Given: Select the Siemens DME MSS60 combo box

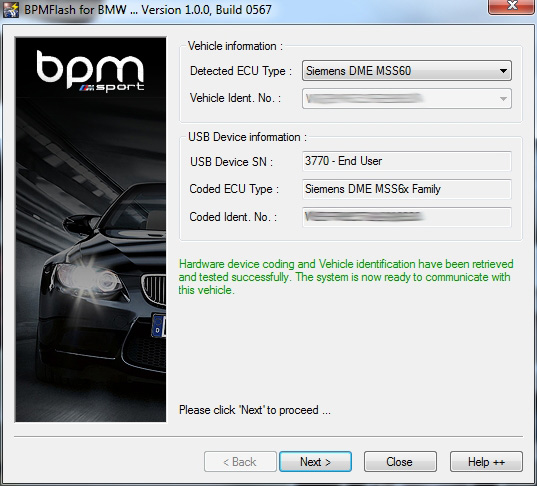Looking at the screenshot, I should [x=407, y=71].
